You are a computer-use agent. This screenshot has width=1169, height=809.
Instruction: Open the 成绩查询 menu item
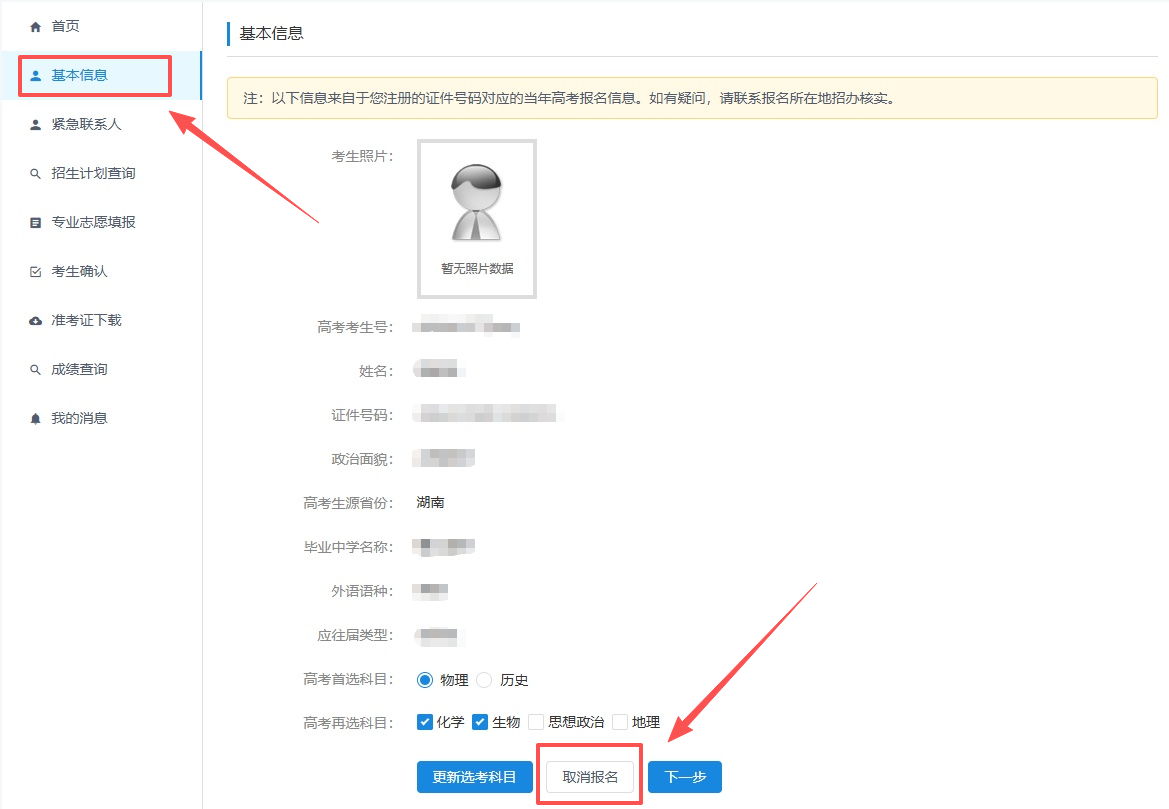pyautogui.click(x=79, y=370)
